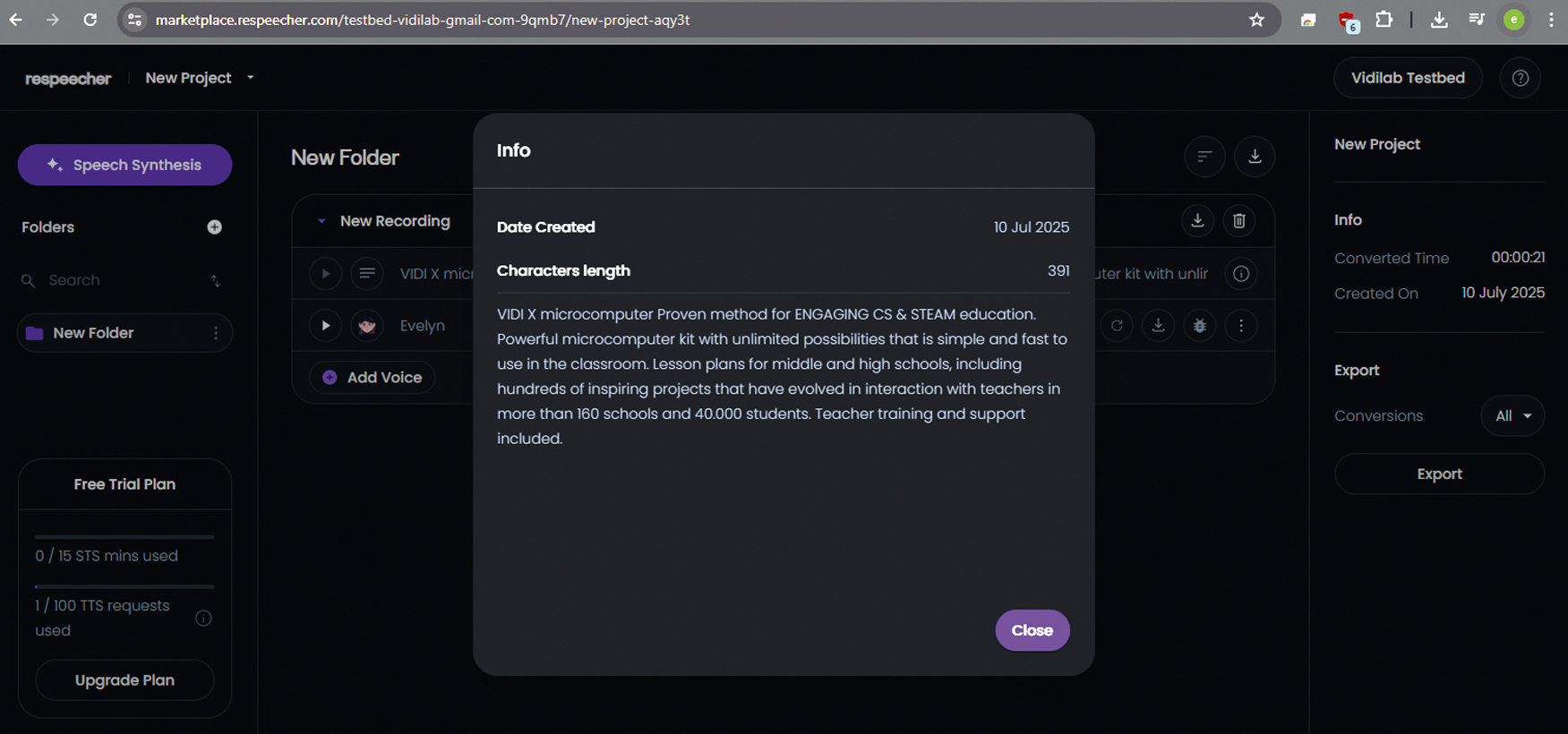Open info icon on text row
The width and height of the screenshot is (1568, 734).
[x=1241, y=274]
